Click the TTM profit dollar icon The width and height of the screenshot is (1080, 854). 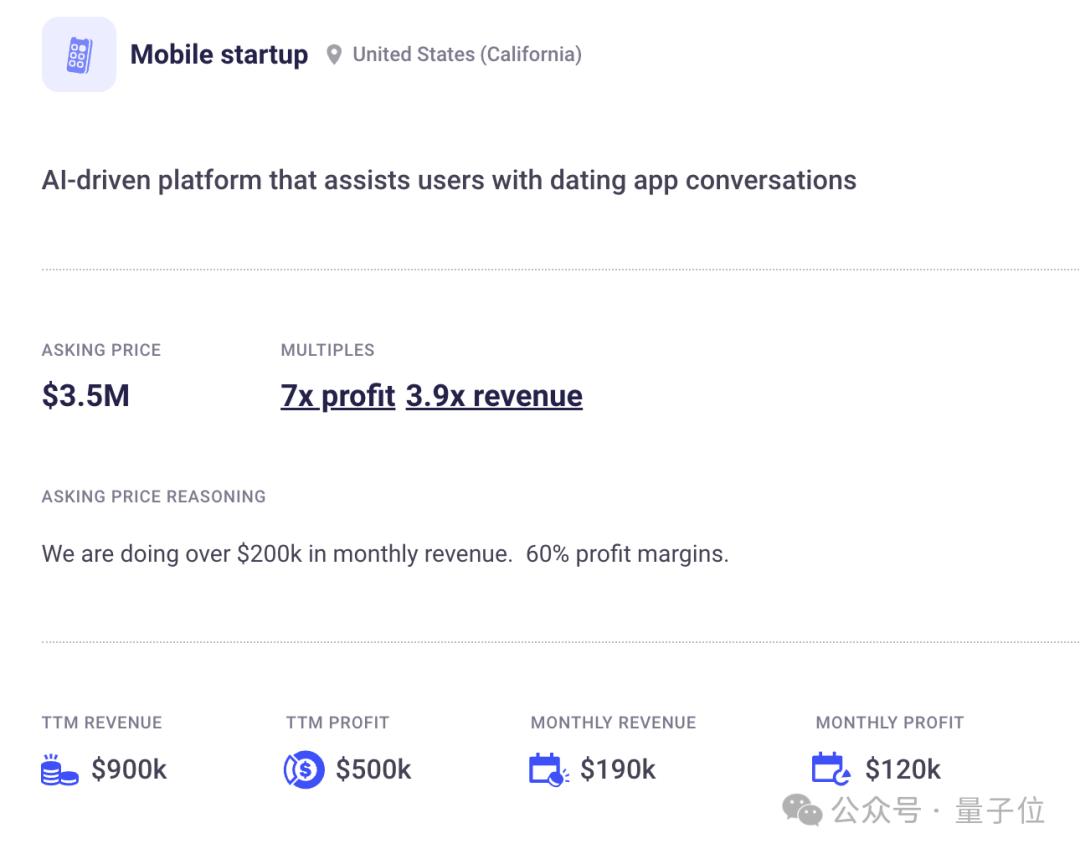(304, 770)
